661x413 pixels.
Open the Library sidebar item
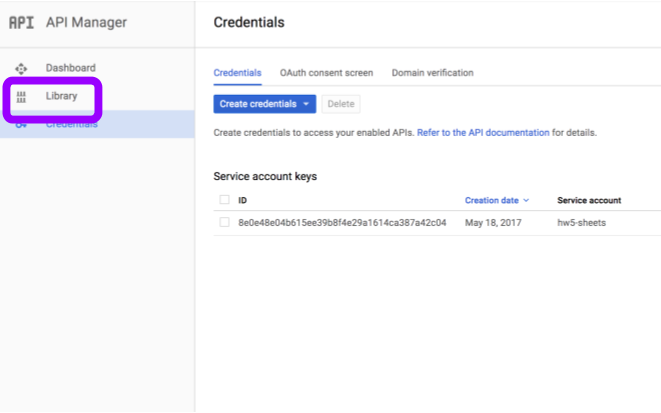[x=61, y=97]
